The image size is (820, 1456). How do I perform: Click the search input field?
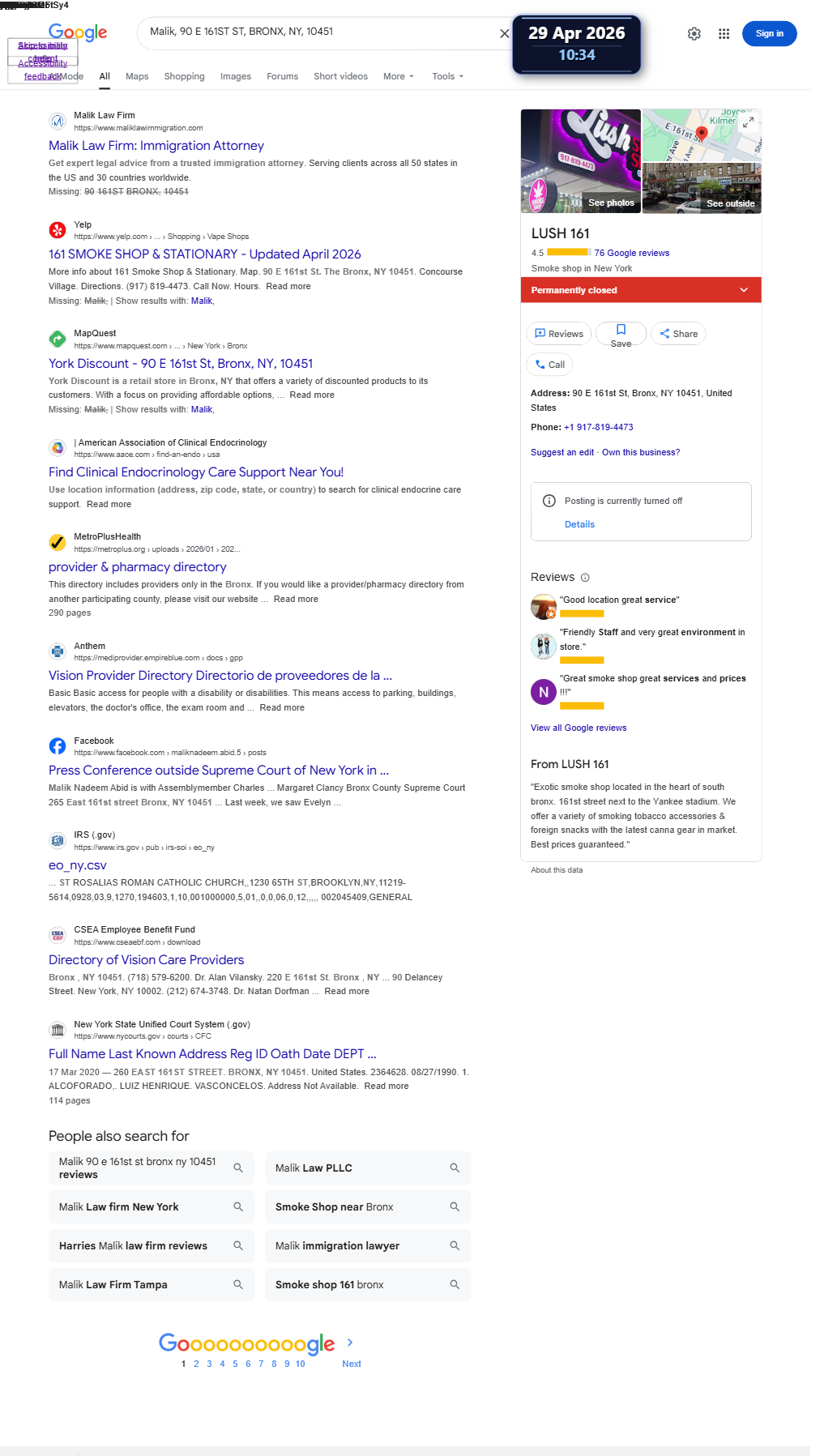(320, 32)
